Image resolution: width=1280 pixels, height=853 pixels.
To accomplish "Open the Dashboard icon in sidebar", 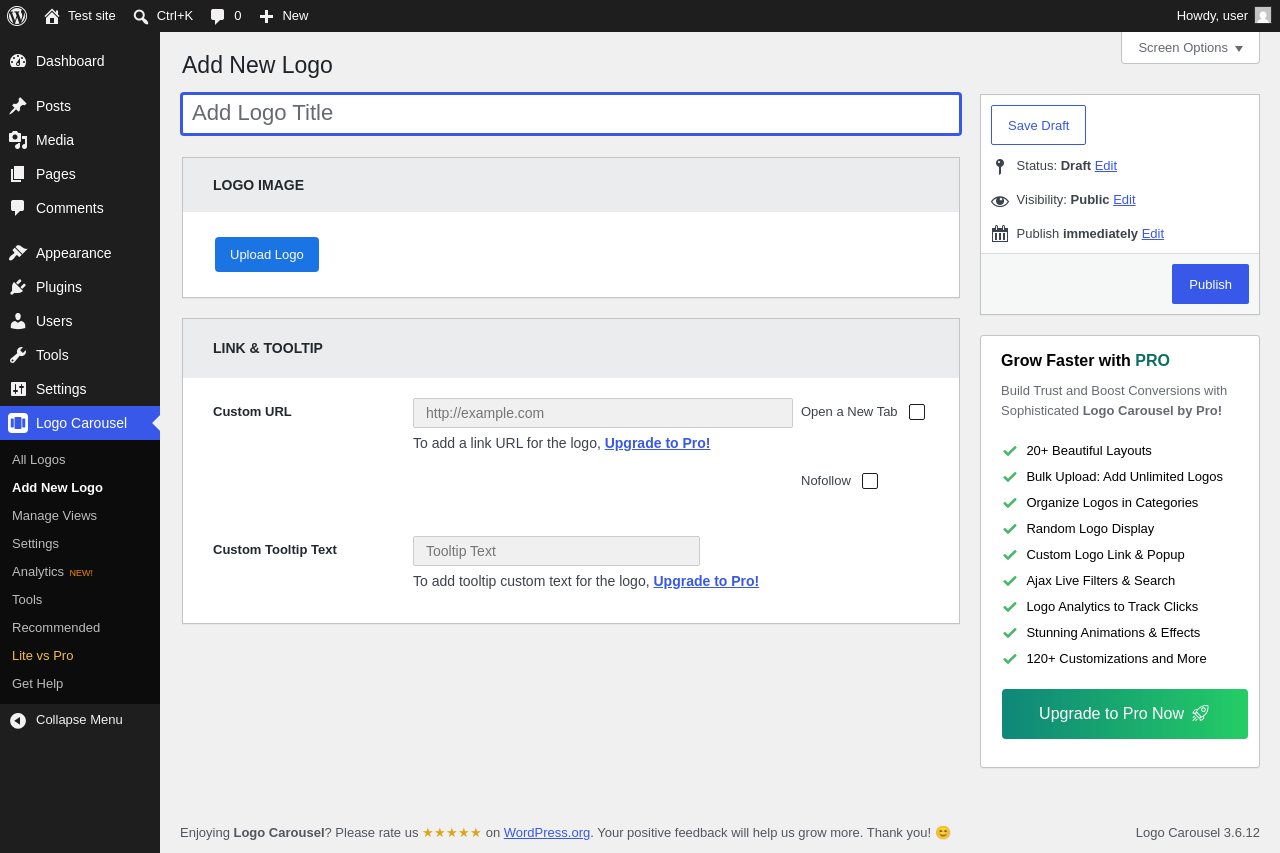I will 18,61.
